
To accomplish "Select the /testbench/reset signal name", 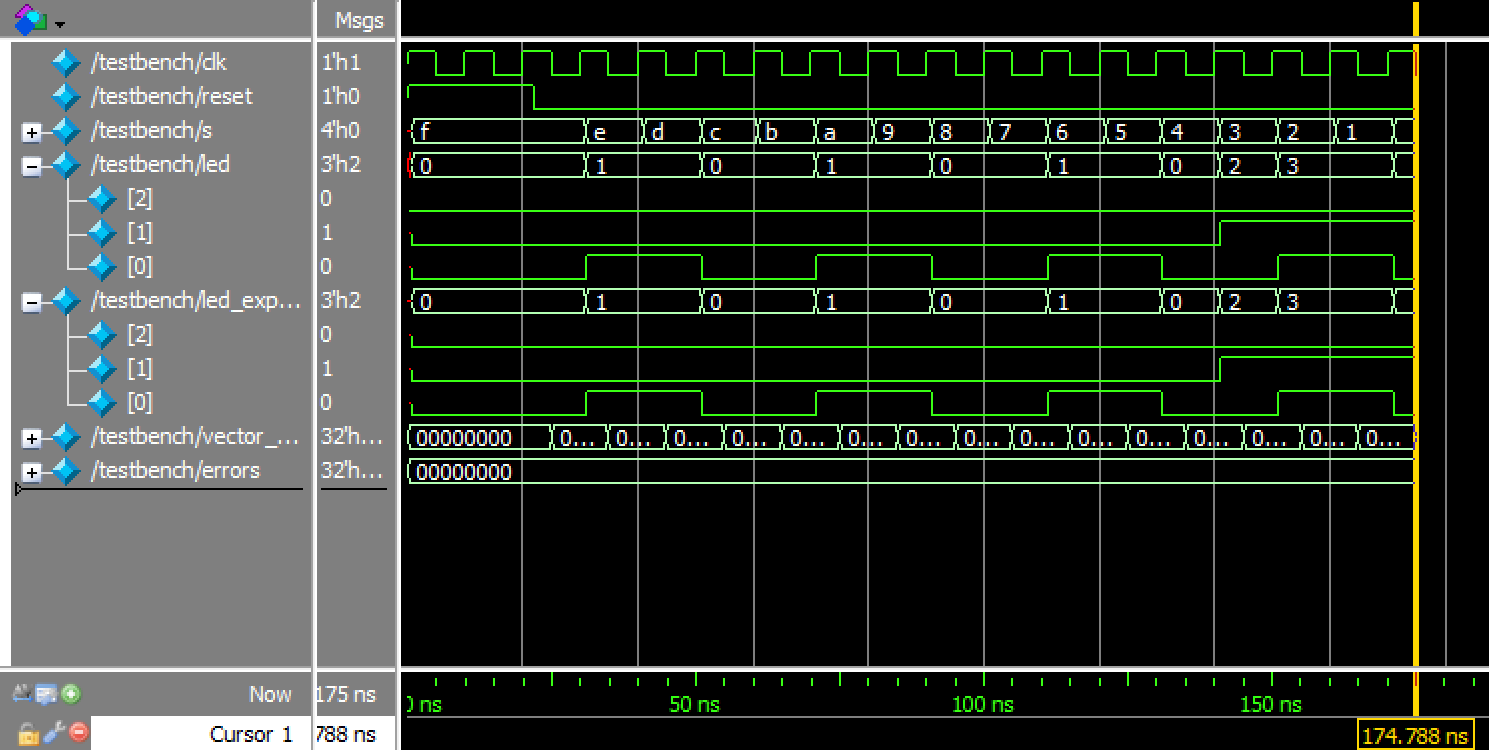I will click(x=171, y=97).
